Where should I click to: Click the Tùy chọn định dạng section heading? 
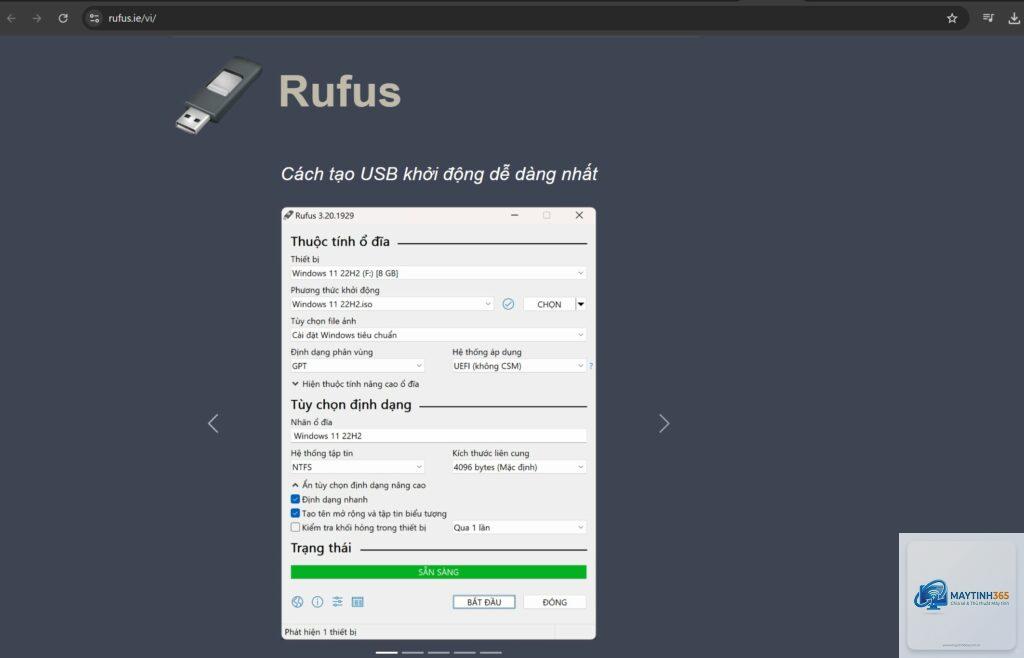351,405
